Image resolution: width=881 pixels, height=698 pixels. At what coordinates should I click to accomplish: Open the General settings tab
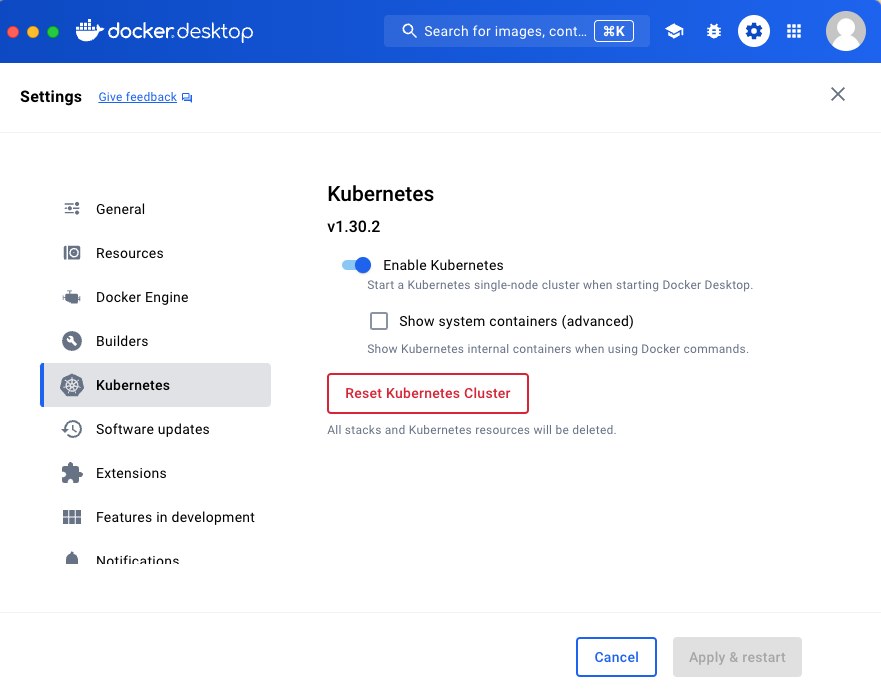coord(120,209)
